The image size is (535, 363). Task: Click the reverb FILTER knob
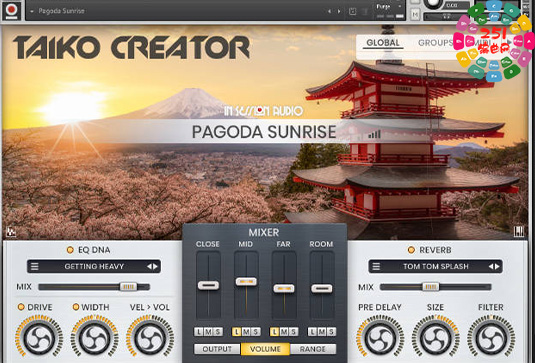coord(491,339)
